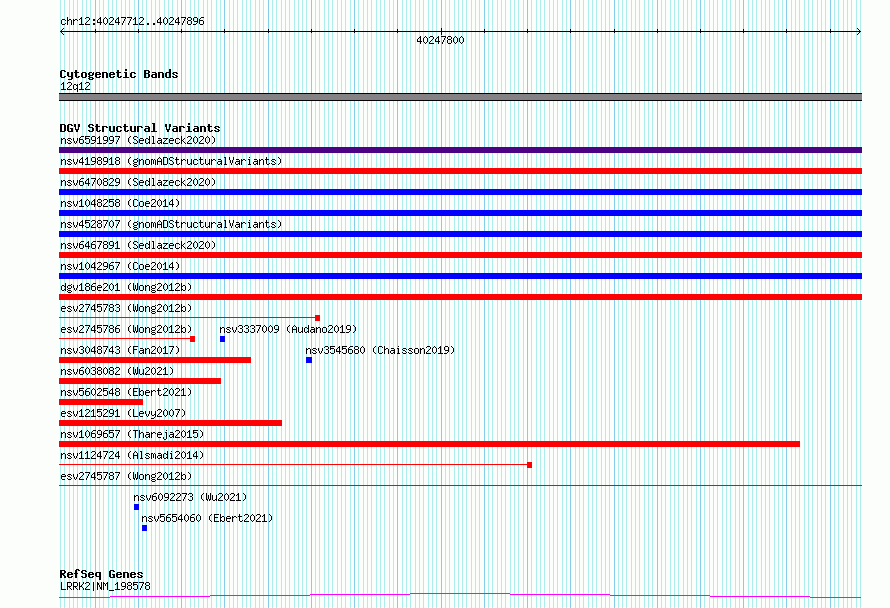Click the nsv1048258 Coe2014 blue bar

(x=460, y=213)
